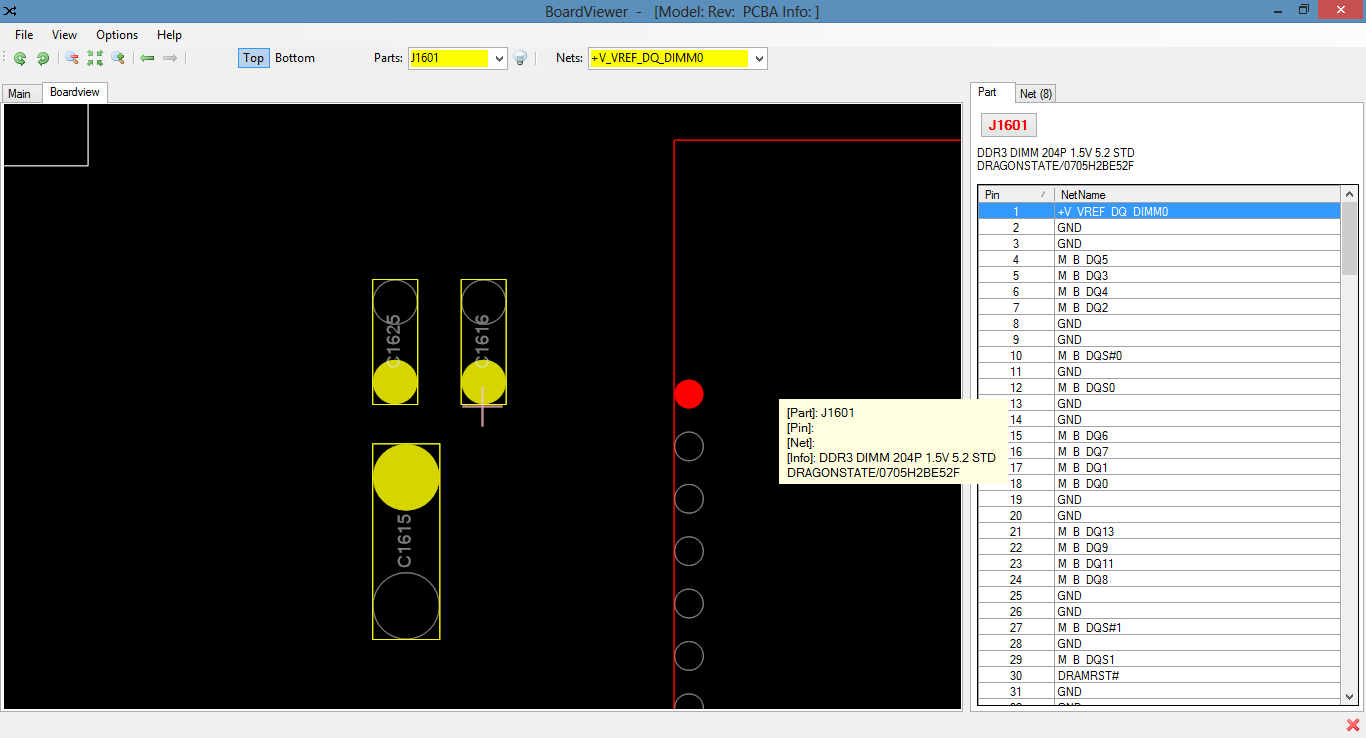
Task: Switch to Top board side view
Action: coord(254,58)
